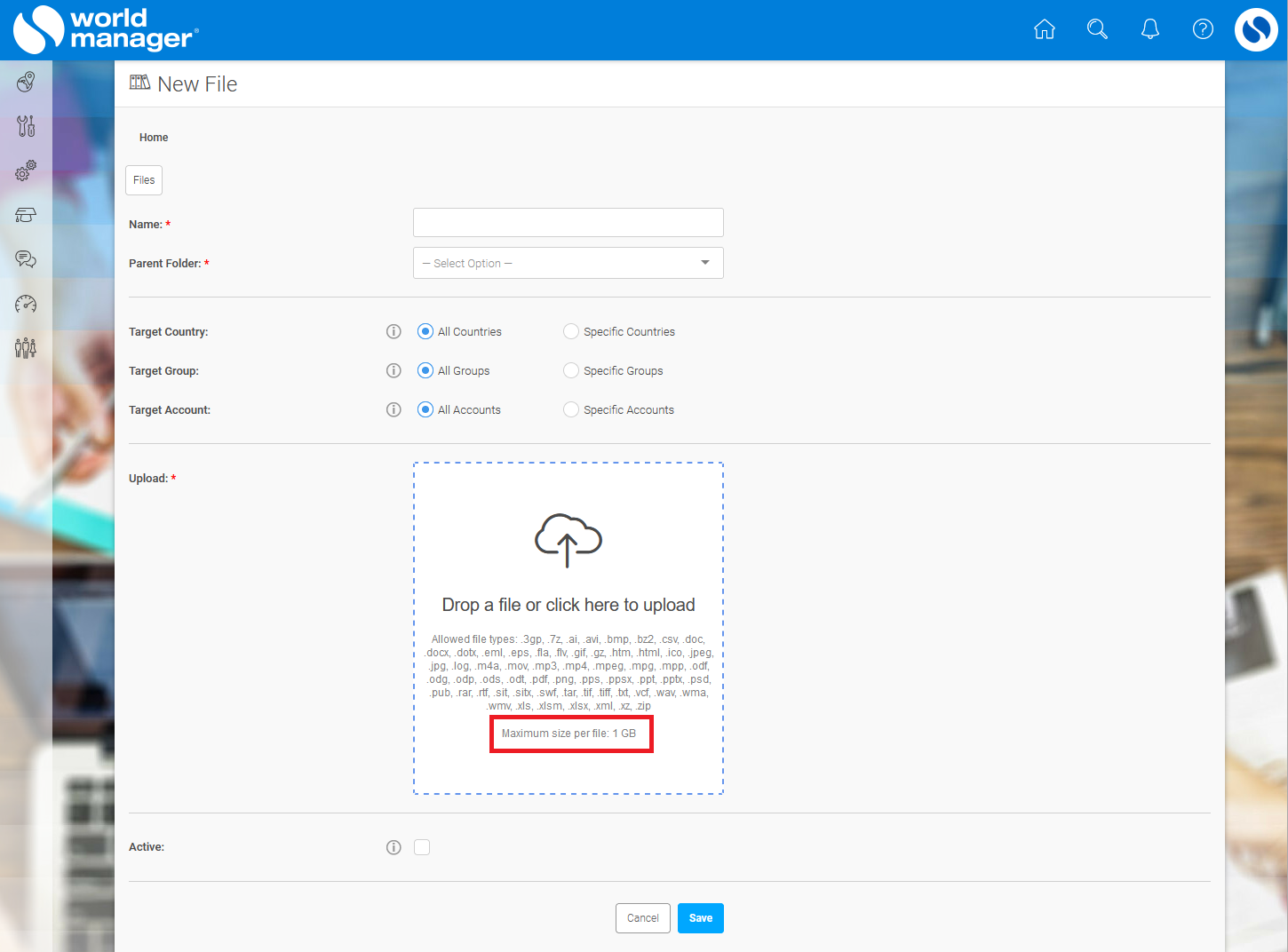Open the tools sidebar icon
This screenshot has height=952, width=1288.
(x=26, y=126)
